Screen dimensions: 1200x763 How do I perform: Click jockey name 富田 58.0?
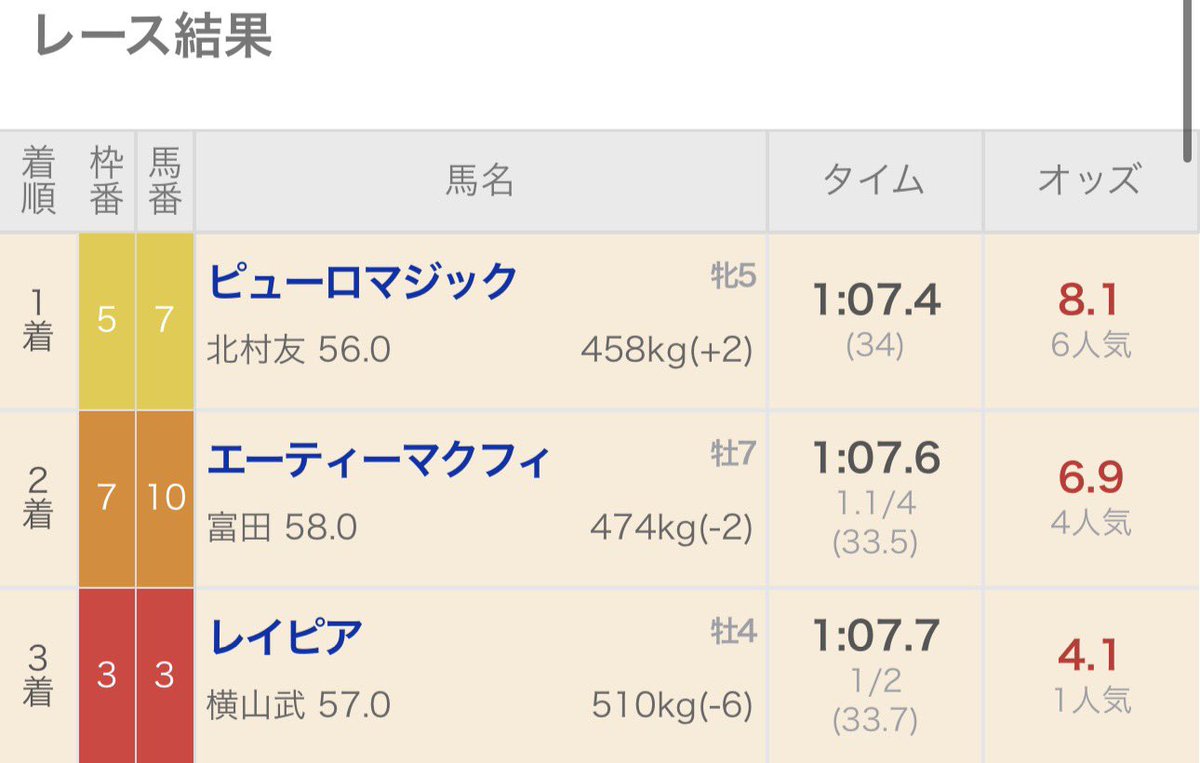point(282,528)
